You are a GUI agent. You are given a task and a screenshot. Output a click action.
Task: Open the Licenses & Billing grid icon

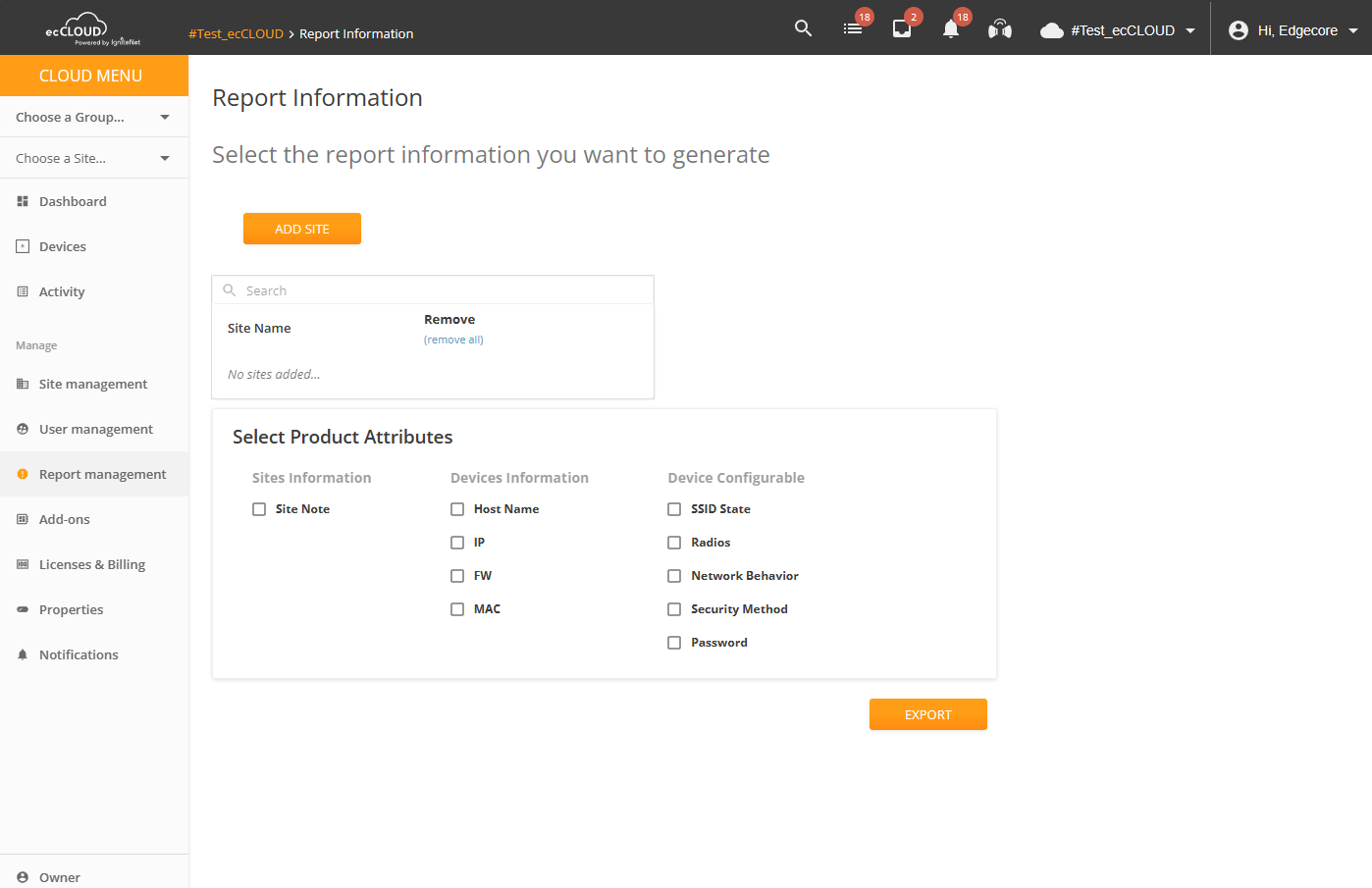tap(22, 564)
